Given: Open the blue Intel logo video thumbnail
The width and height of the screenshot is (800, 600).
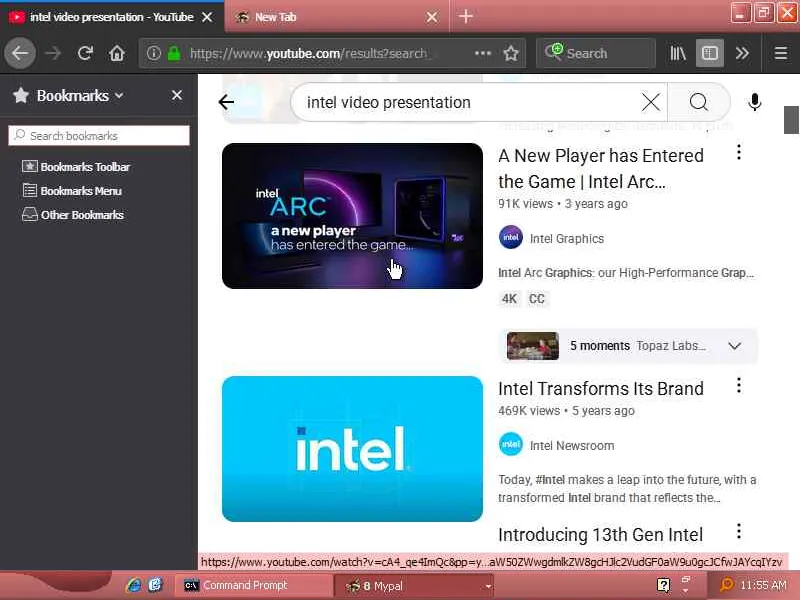Looking at the screenshot, I should 352,449.
